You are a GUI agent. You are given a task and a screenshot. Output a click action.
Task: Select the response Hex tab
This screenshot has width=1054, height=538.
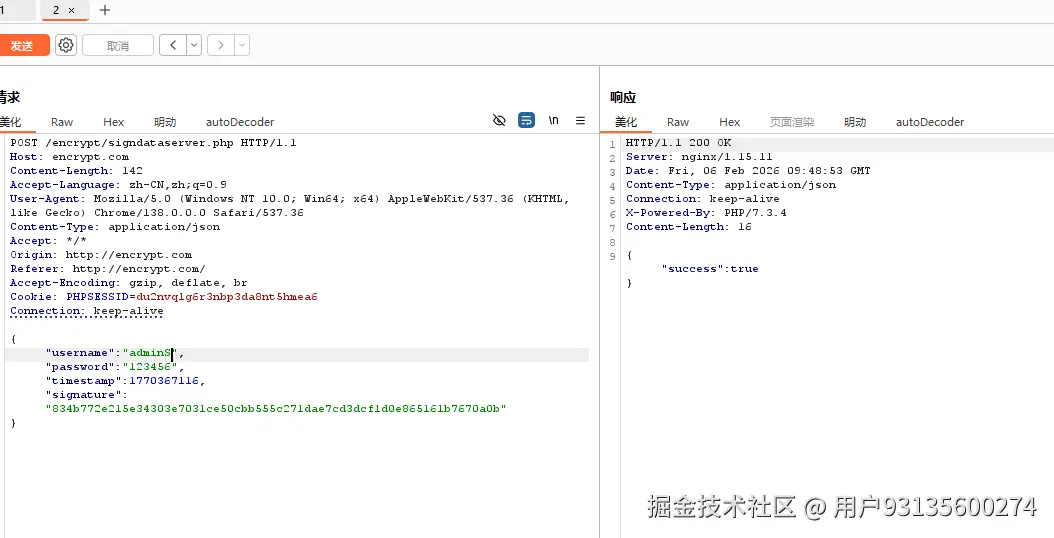729,122
